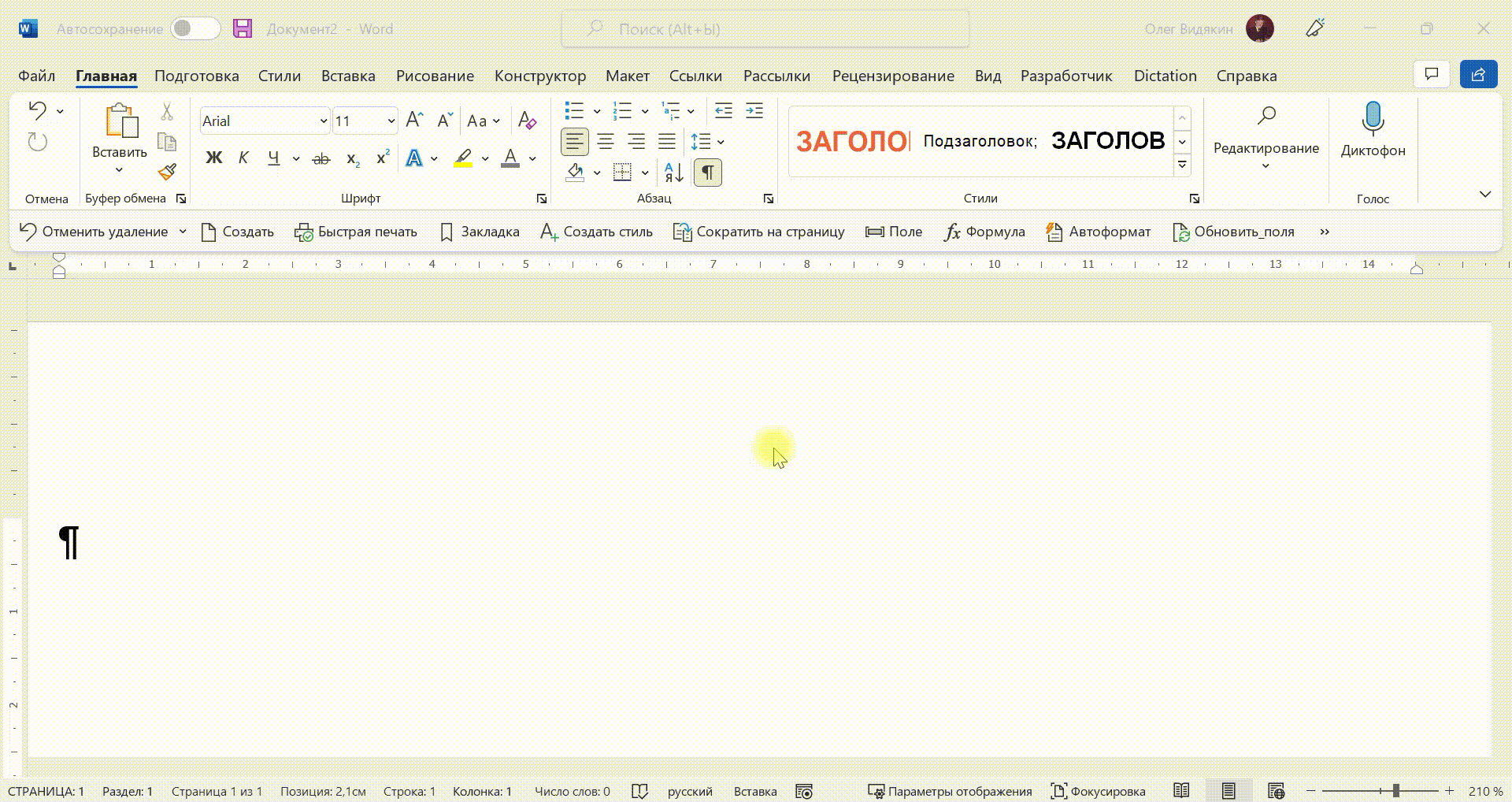This screenshot has width=1512, height=802.
Task: Click the Undo arrow icon in ribbon
Action: (37, 110)
